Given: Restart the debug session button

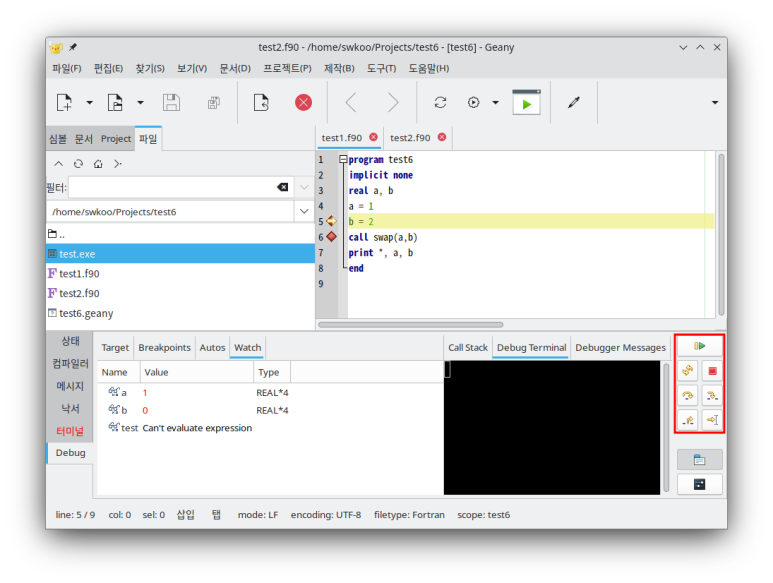Looking at the screenshot, I should (688, 371).
